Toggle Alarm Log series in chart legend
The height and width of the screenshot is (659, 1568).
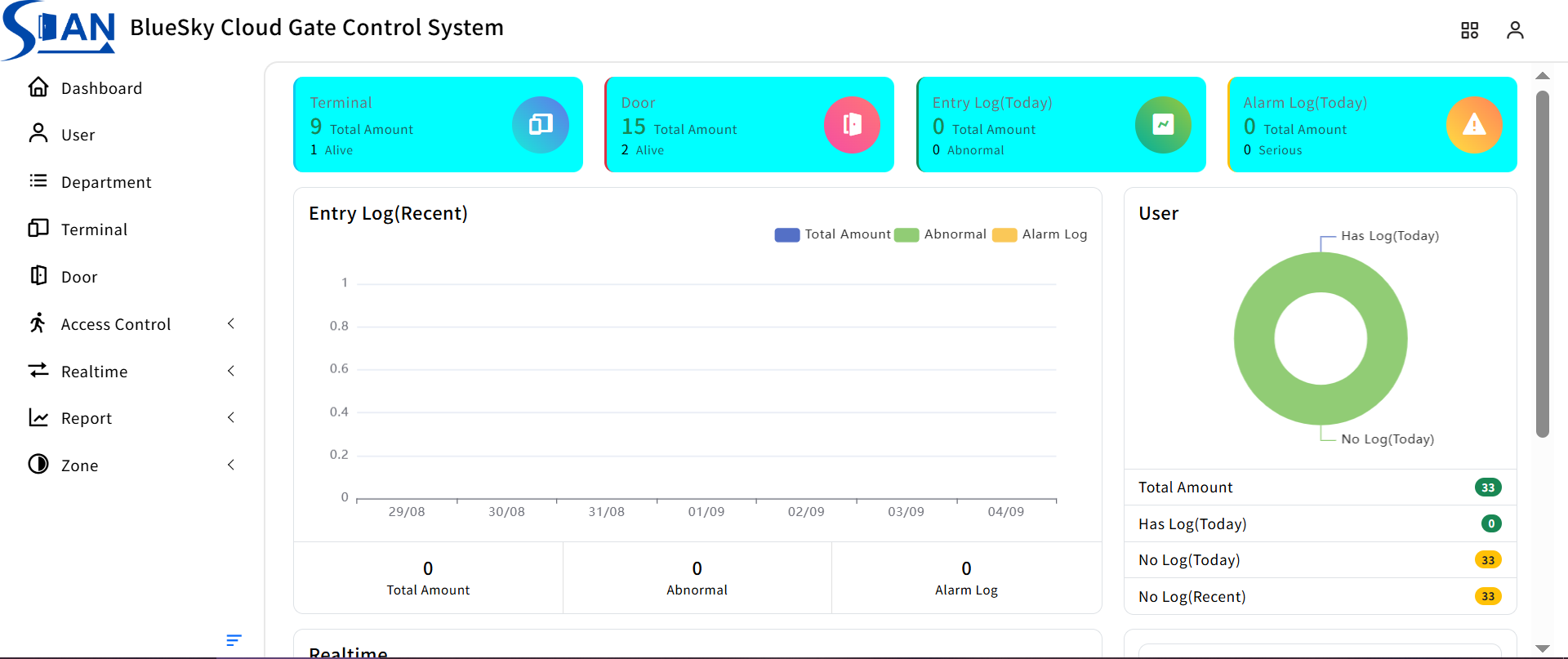1040,234
